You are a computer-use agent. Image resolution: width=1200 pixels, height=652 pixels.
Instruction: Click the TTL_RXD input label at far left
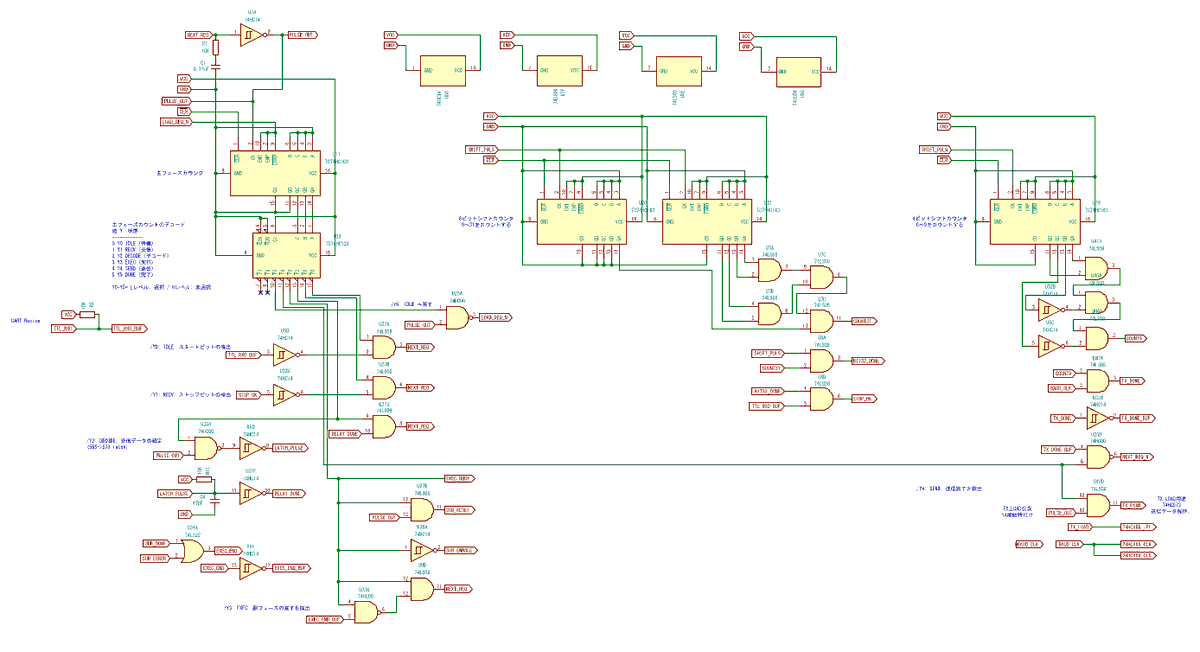pyautogui.click(x=64, y=328)
